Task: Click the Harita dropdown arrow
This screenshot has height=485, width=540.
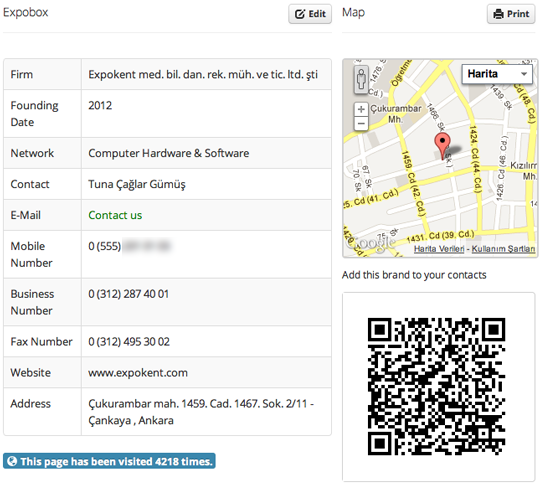Action: (524, 74)
